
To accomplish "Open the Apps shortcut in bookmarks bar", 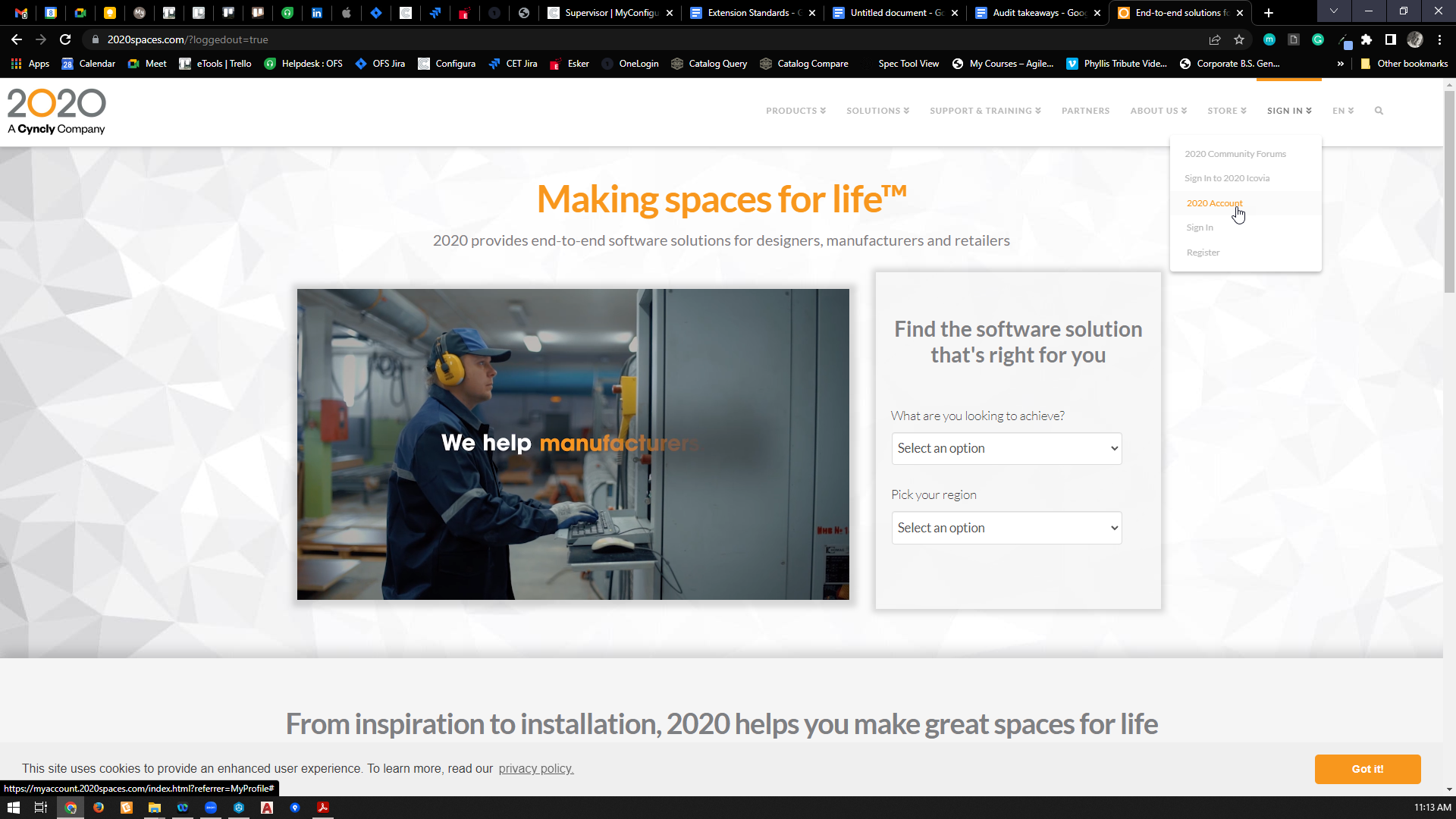I will [30, 64].
